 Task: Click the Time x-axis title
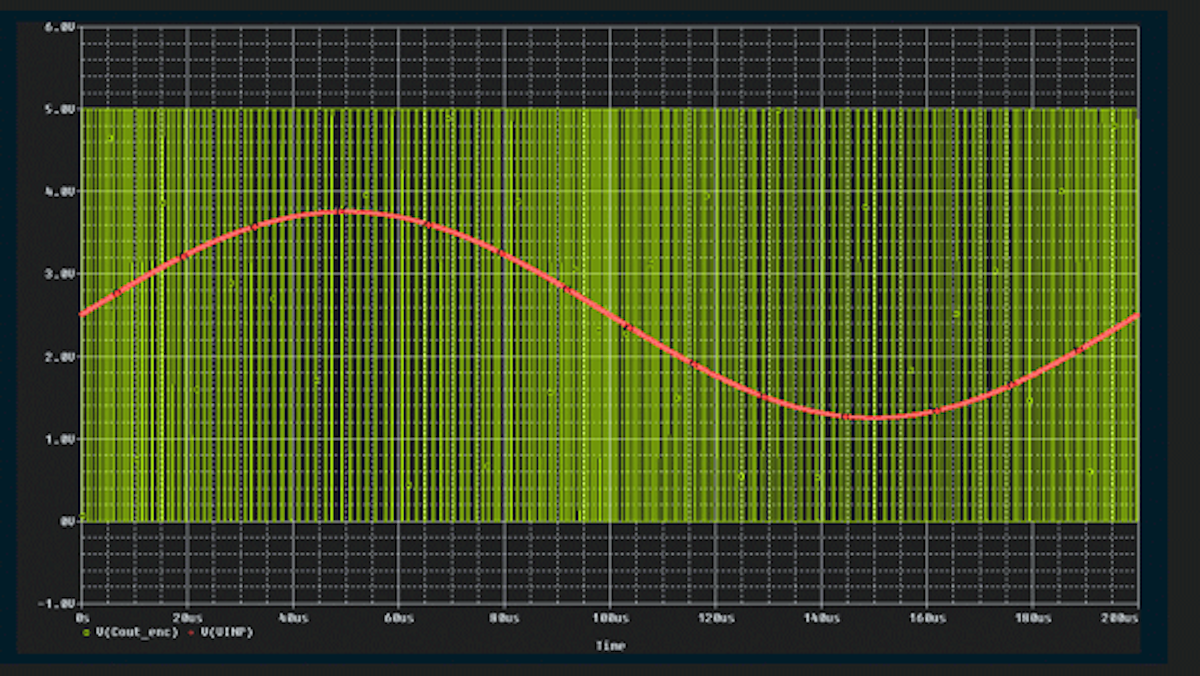pyautogui.click(x=610, y=646)
